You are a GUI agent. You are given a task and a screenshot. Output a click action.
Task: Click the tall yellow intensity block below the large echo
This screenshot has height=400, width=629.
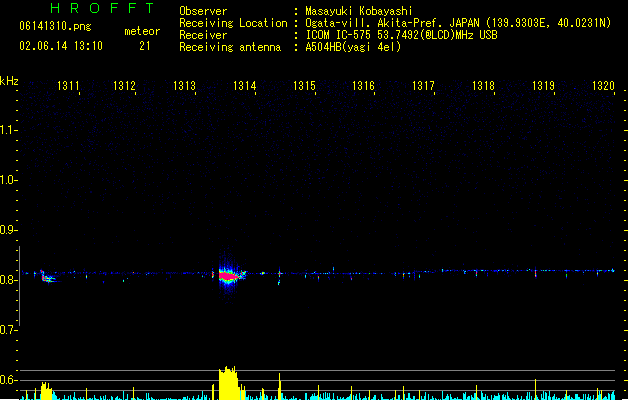(x=229, y=383)
